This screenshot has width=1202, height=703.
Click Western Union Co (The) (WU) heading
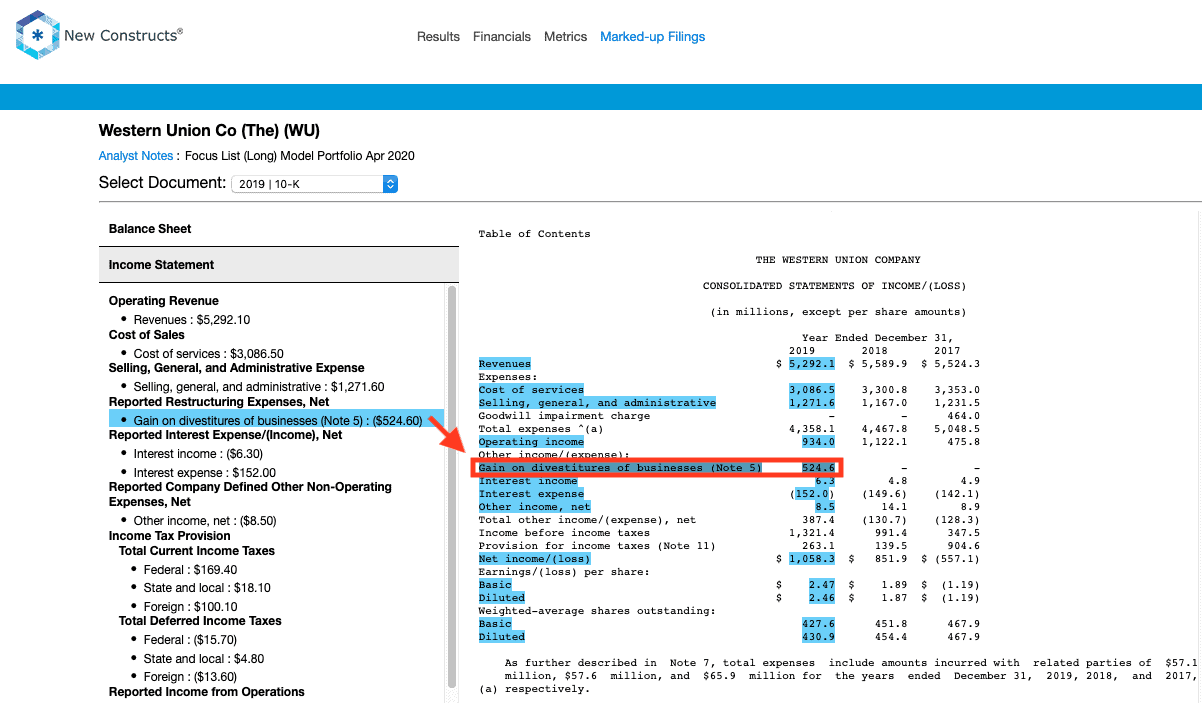coord(209,131)
